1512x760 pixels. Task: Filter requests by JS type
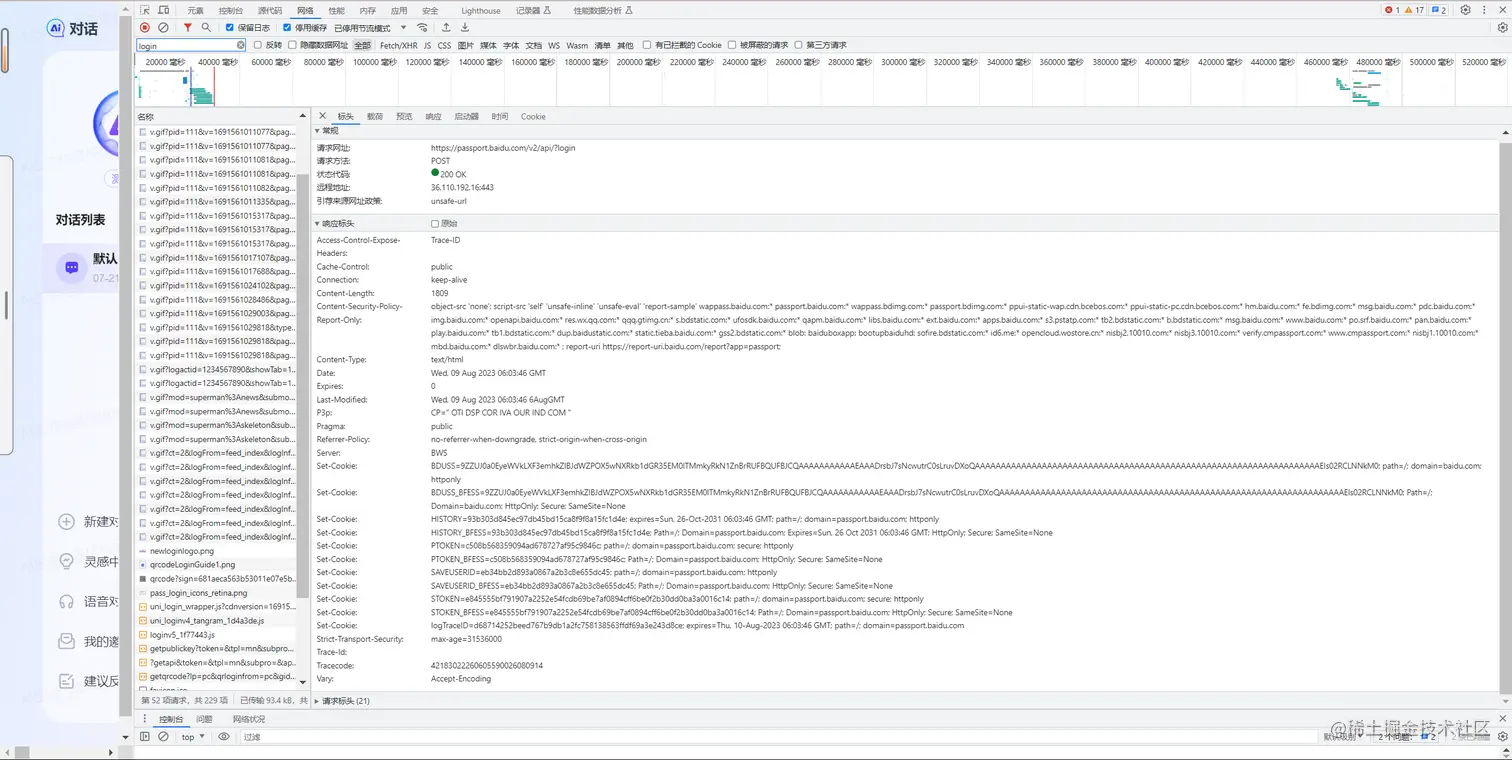427,45
